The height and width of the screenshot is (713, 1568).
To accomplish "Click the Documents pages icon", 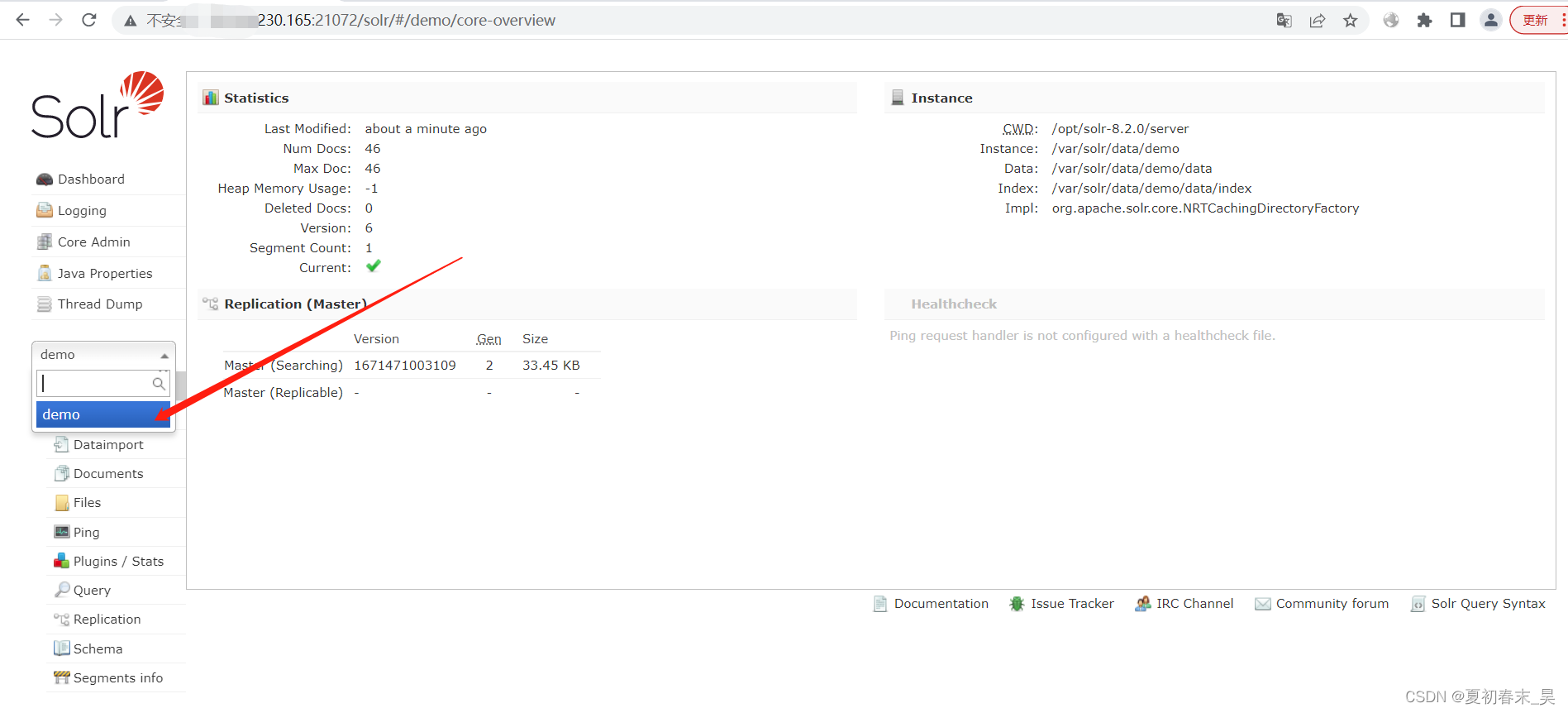I will pos(61,473).
